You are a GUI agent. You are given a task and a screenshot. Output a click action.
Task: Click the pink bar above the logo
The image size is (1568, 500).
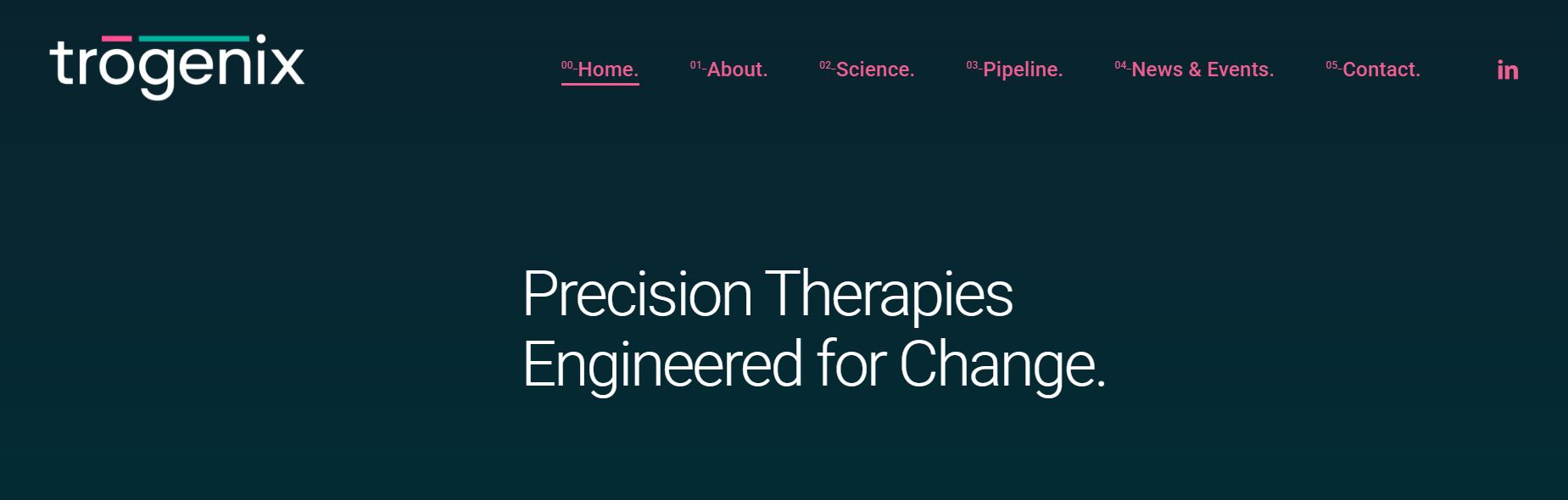tap(116, 38)
